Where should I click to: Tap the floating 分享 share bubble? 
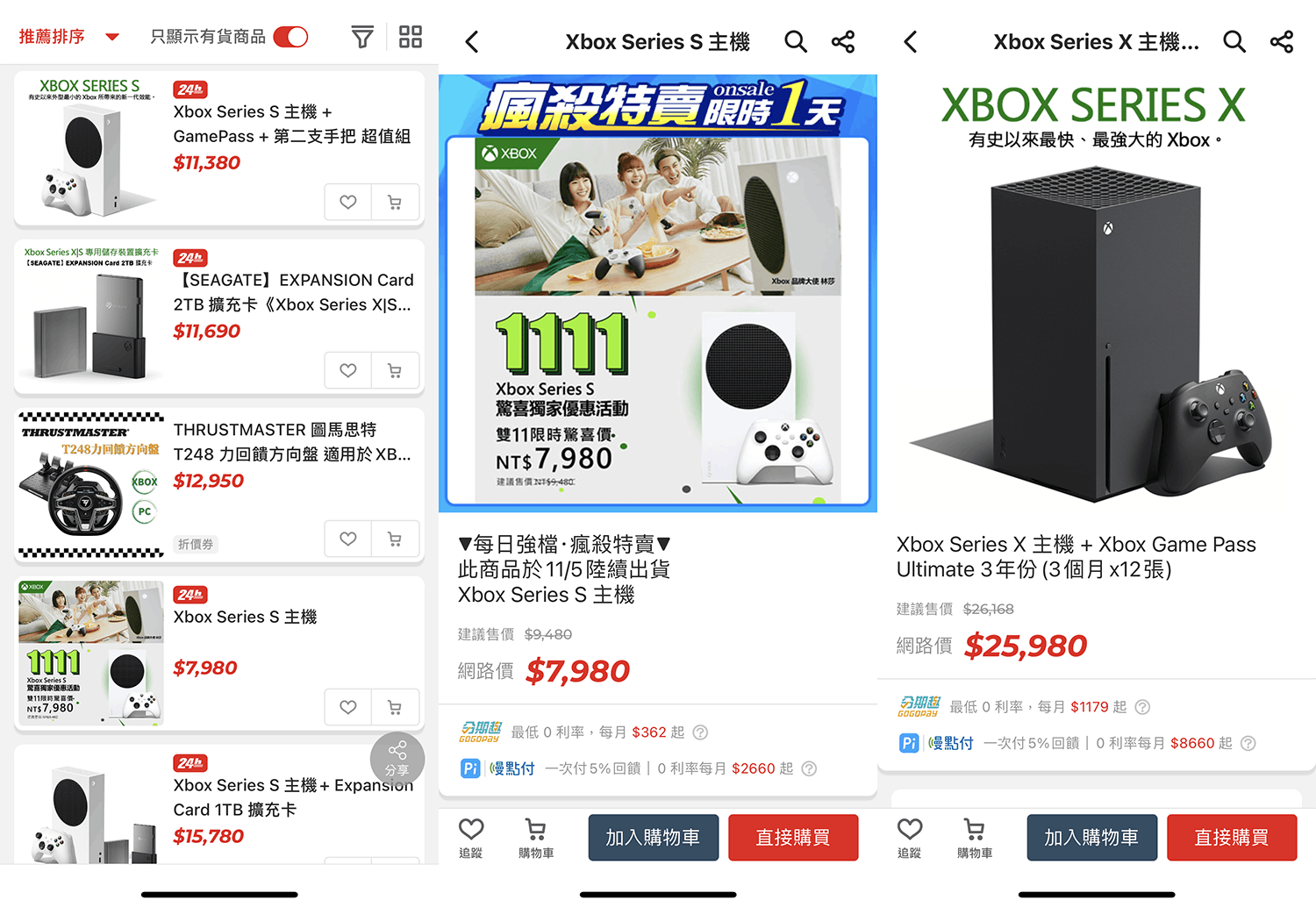pyautogui.click(x=397, y=758)
